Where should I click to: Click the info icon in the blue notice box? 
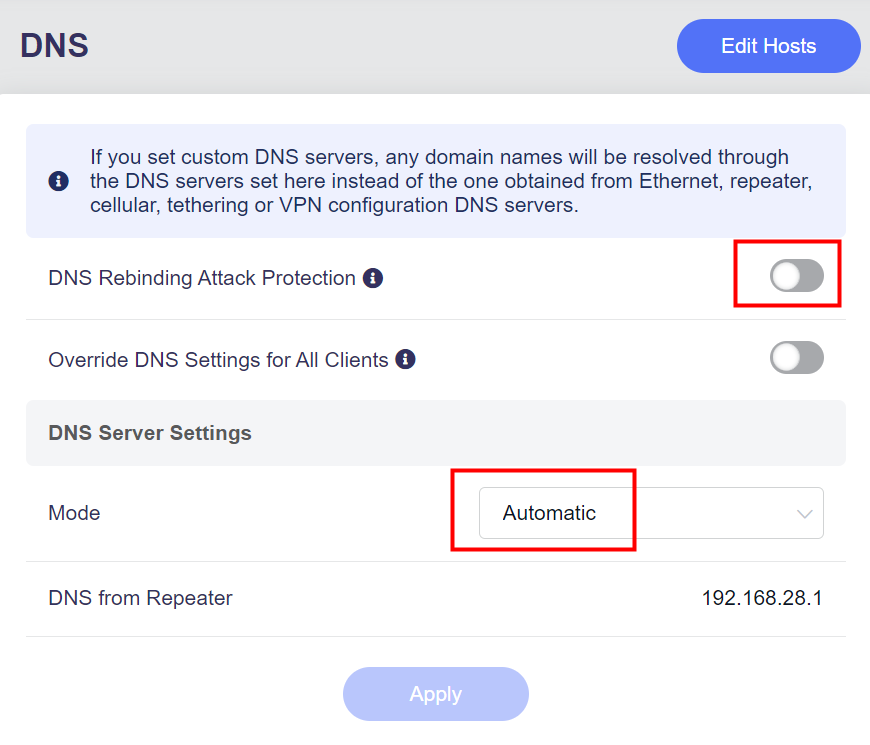click(59, 181)
